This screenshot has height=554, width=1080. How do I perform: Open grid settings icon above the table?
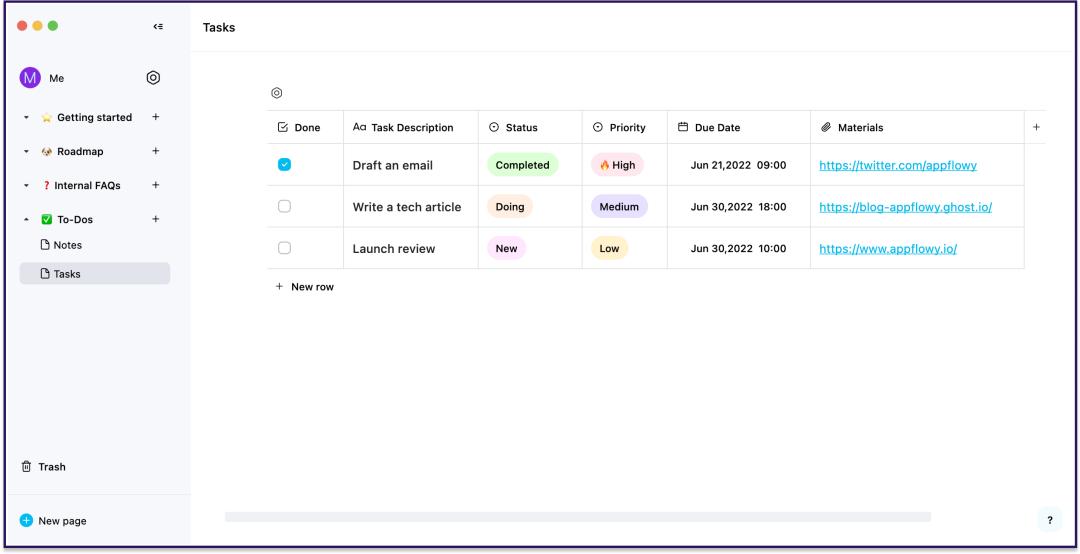[276, 93]
